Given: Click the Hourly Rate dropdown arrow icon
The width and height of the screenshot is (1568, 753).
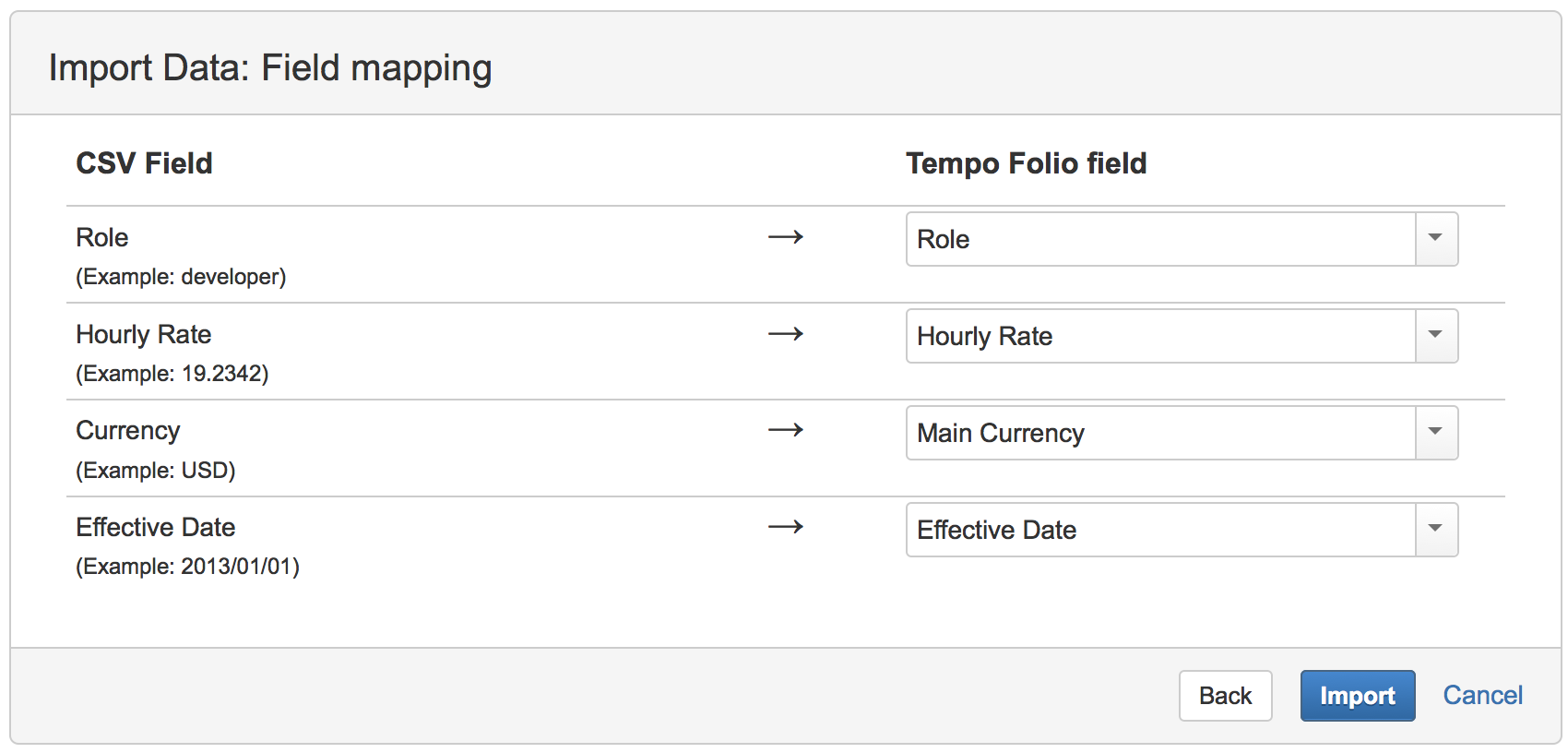Looking at the screenshot, I should pyautogui.click(x=1435, y=336).
